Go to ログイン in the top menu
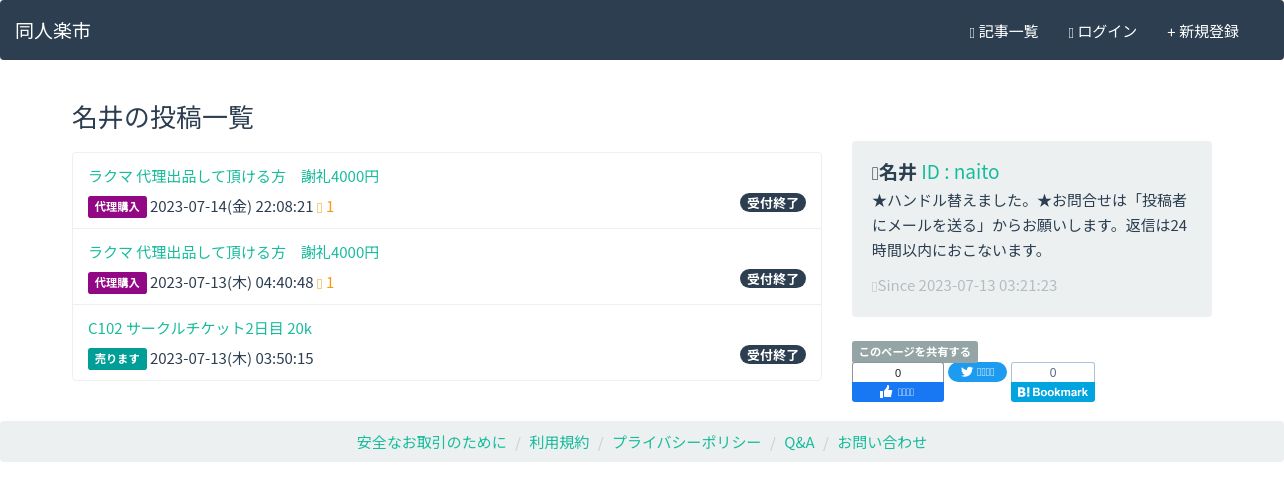Screen dimensions: 1284x488 click(1103, 31)
